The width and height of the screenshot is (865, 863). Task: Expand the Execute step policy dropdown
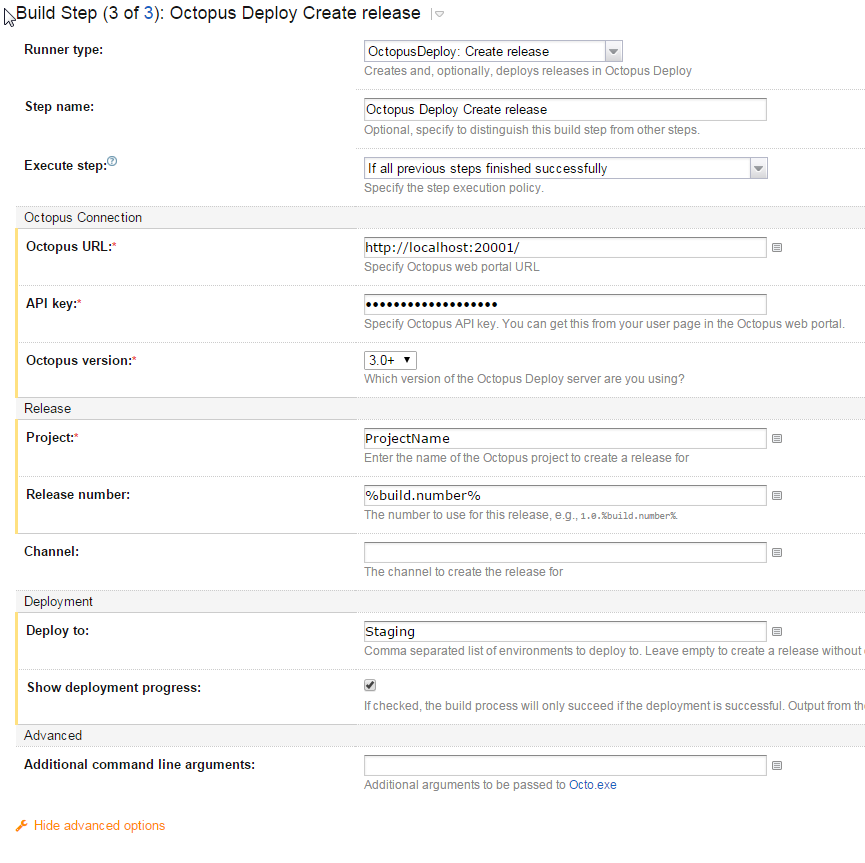565,168
